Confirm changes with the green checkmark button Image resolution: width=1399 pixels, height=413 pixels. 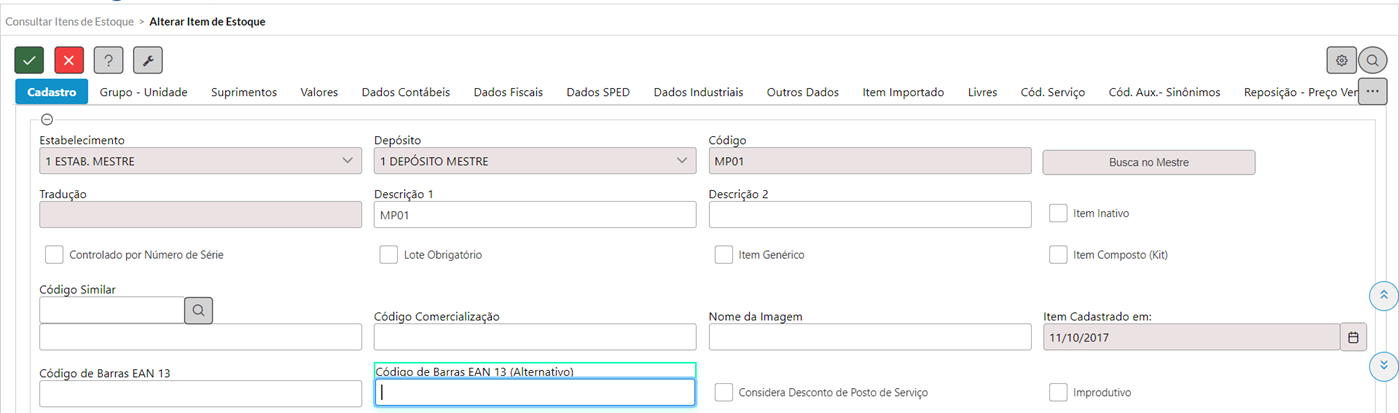29,60
